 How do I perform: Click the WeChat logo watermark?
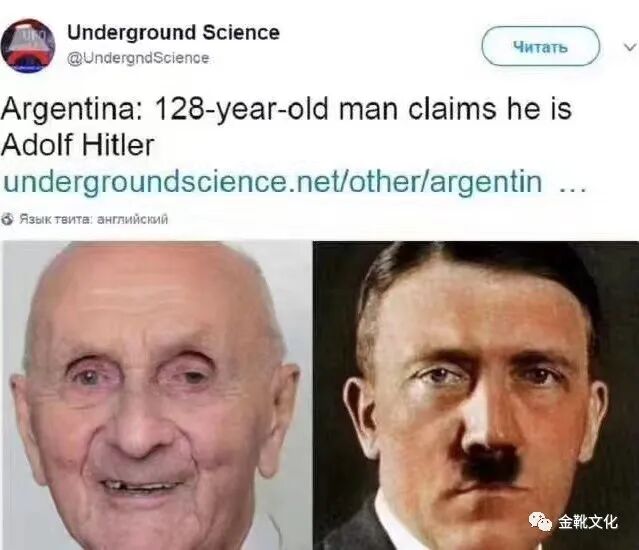(540, 521)
